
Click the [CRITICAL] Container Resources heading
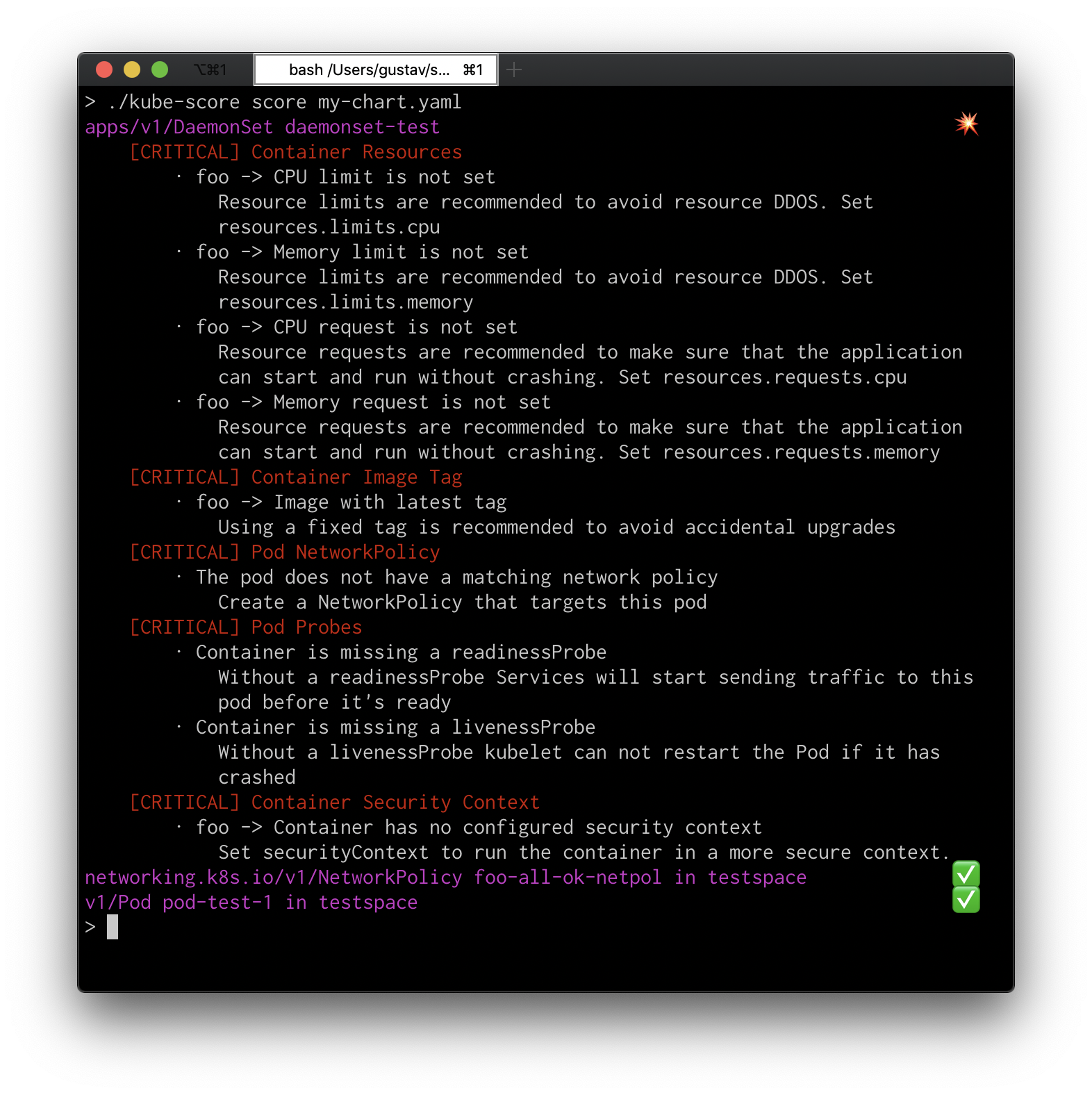point(295,152)
